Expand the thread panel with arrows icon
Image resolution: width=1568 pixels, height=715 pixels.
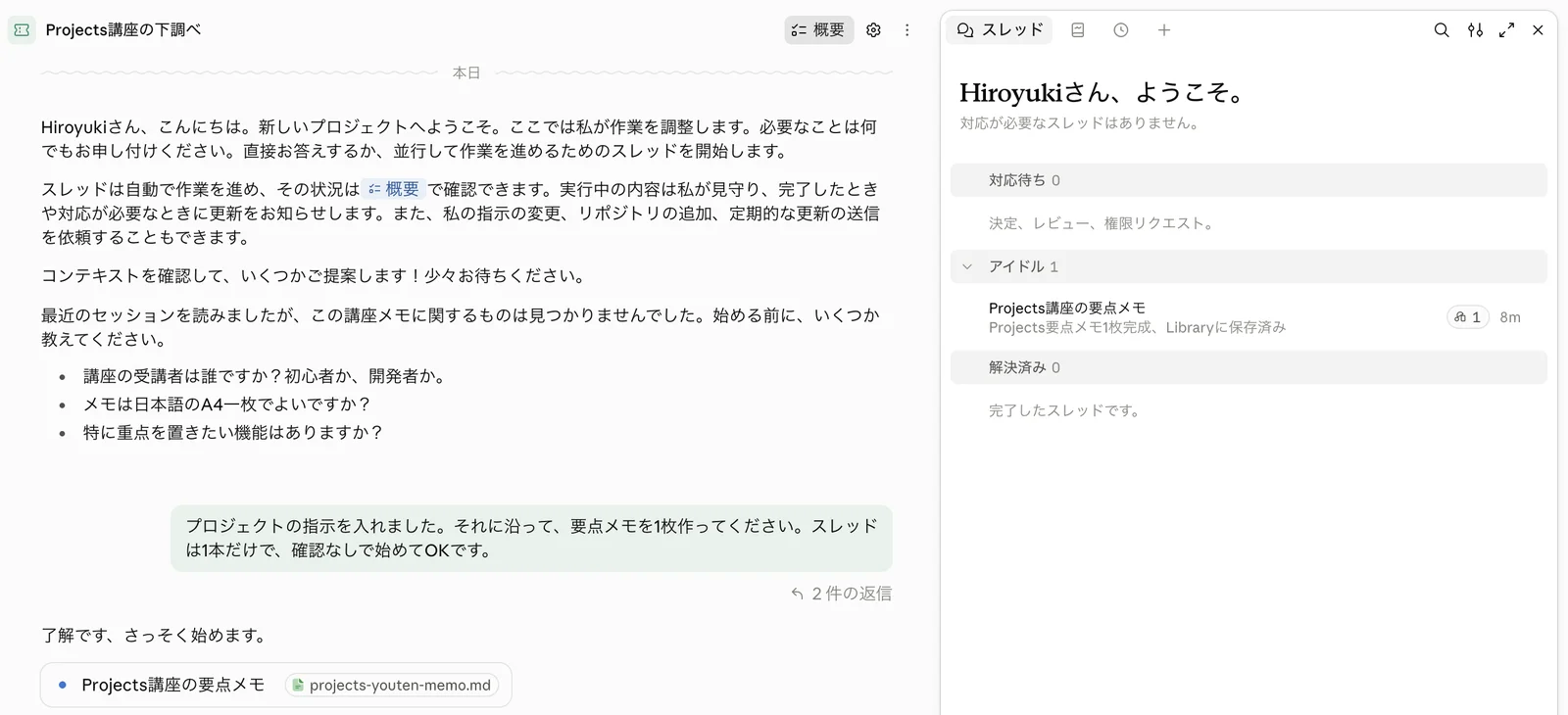(x=1506, y=30)
